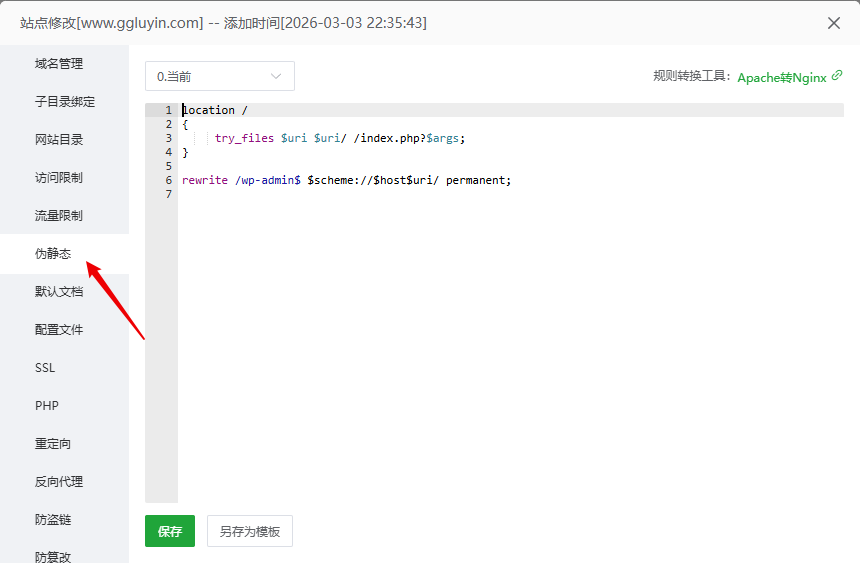Click the dropdown chevron arrow

point(277,76)
